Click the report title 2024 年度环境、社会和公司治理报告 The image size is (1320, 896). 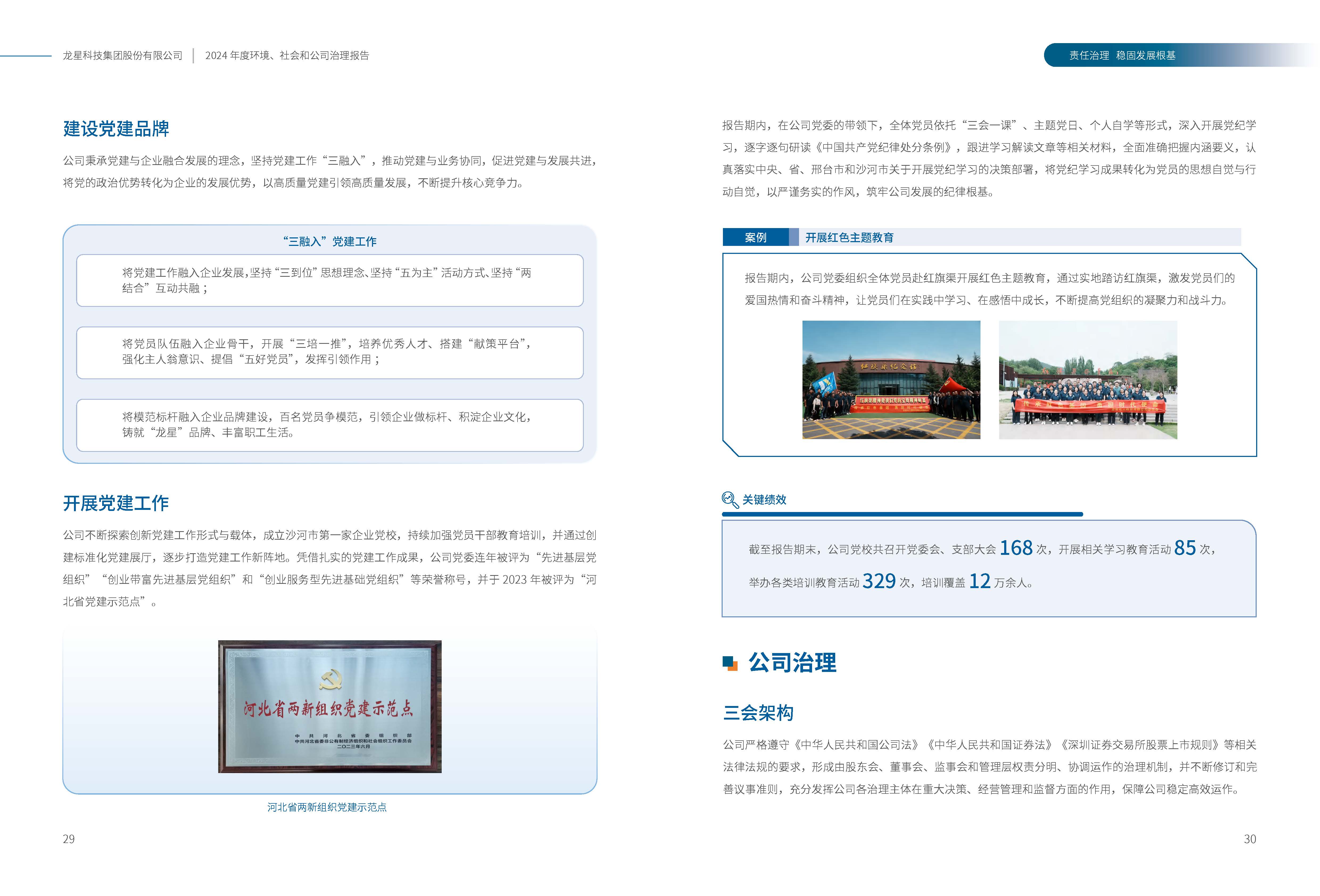(287, 55)
